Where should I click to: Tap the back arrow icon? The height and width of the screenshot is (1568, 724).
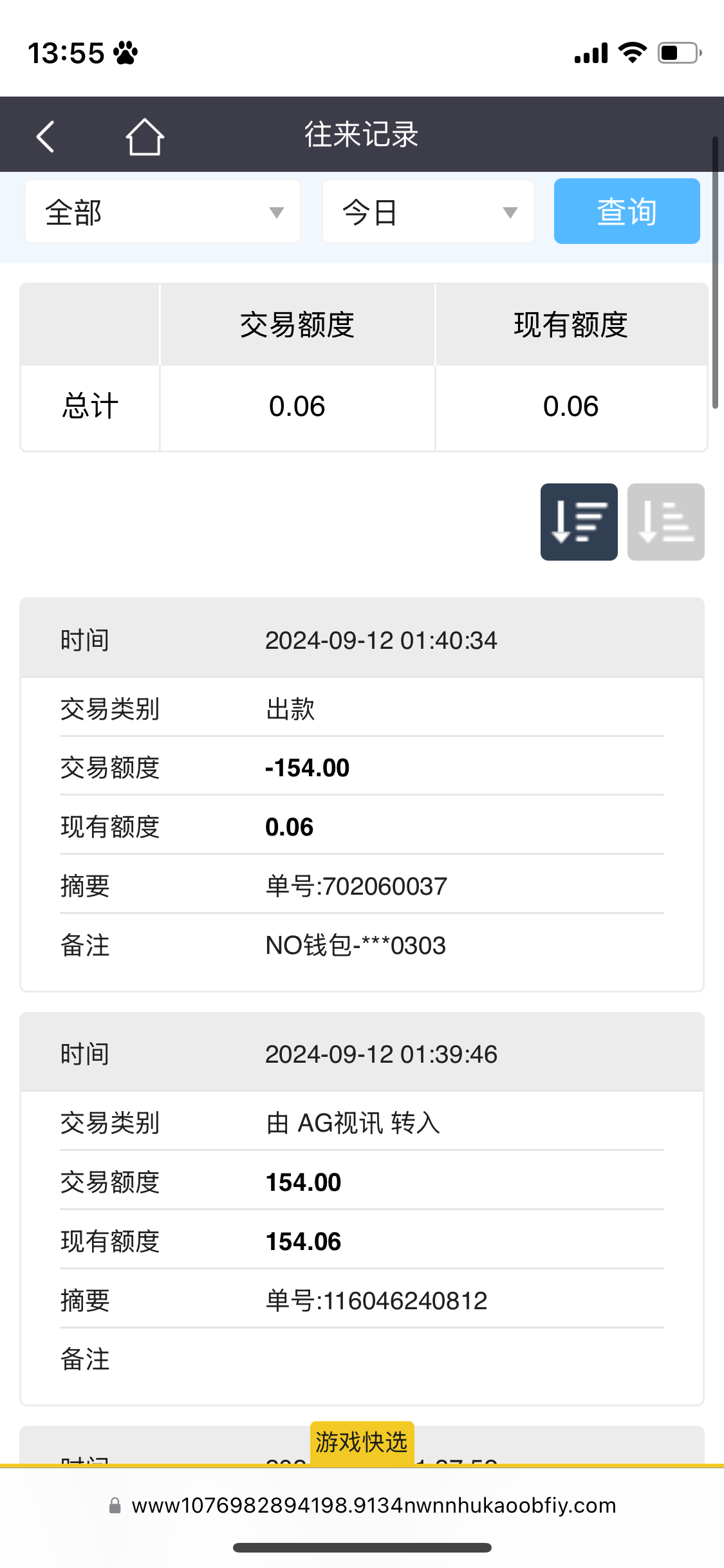tap(45, 136)
